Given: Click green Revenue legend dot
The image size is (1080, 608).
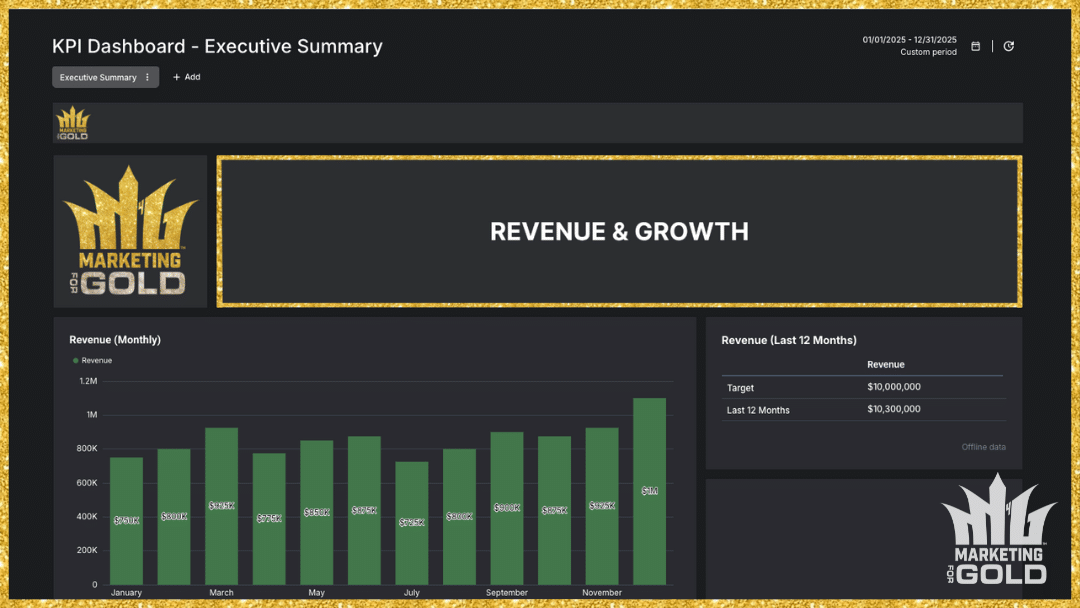Looking at the screenshot, I should tap(75, 360).
